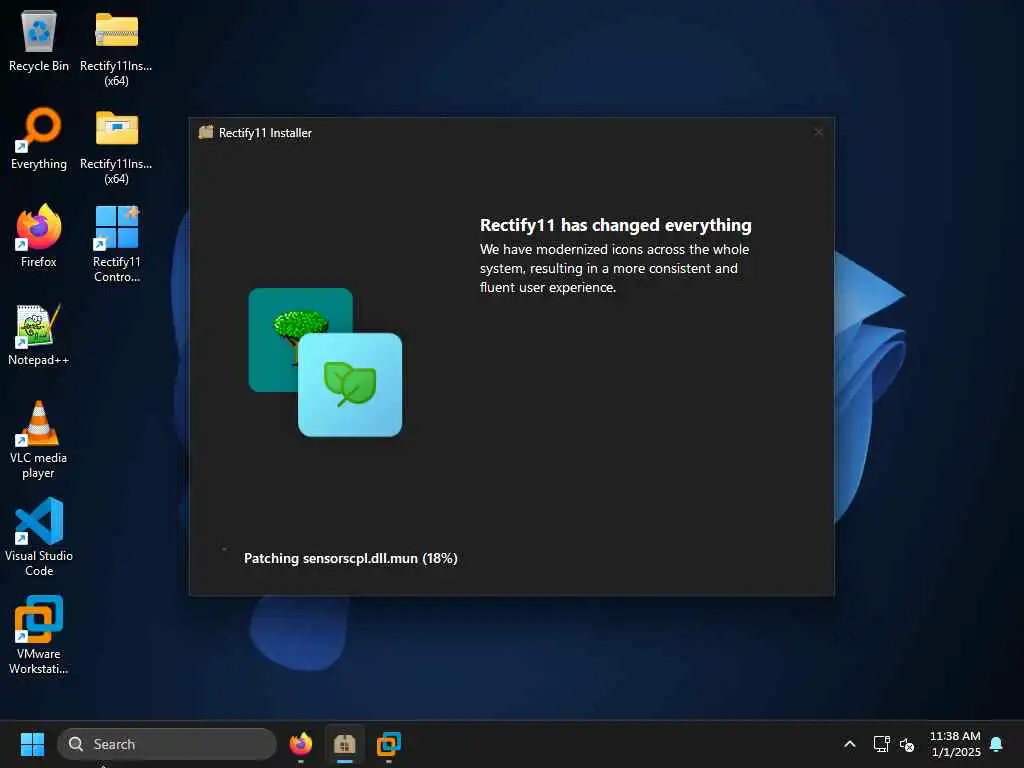Close the Rectify11 Installer window
1024x768 pixels.
coord(818,133)
